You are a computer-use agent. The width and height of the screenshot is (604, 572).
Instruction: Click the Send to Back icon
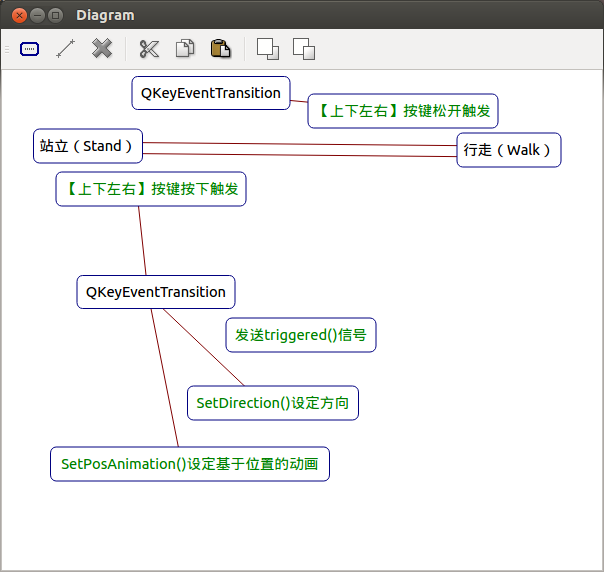click(304, 49)
